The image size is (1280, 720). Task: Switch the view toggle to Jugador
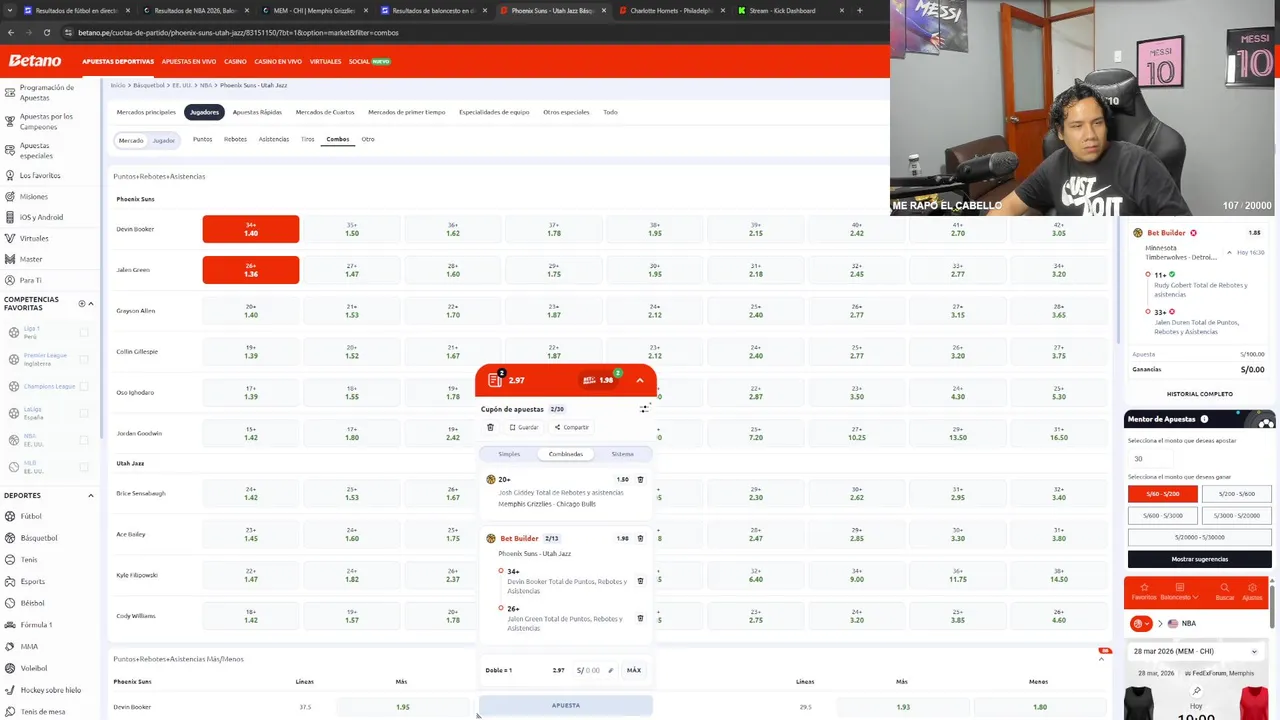click(163, 140)
